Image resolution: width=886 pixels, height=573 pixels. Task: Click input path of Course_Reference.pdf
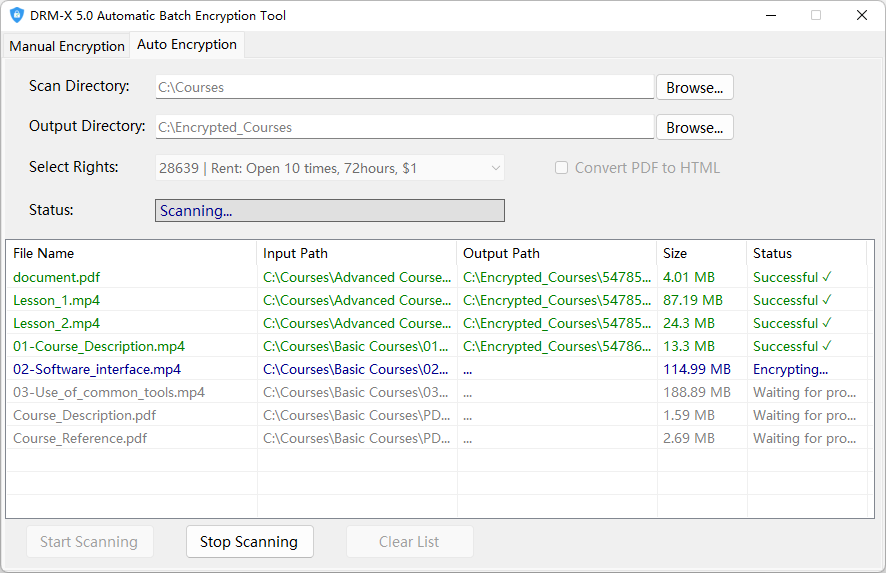coord(357,438)
